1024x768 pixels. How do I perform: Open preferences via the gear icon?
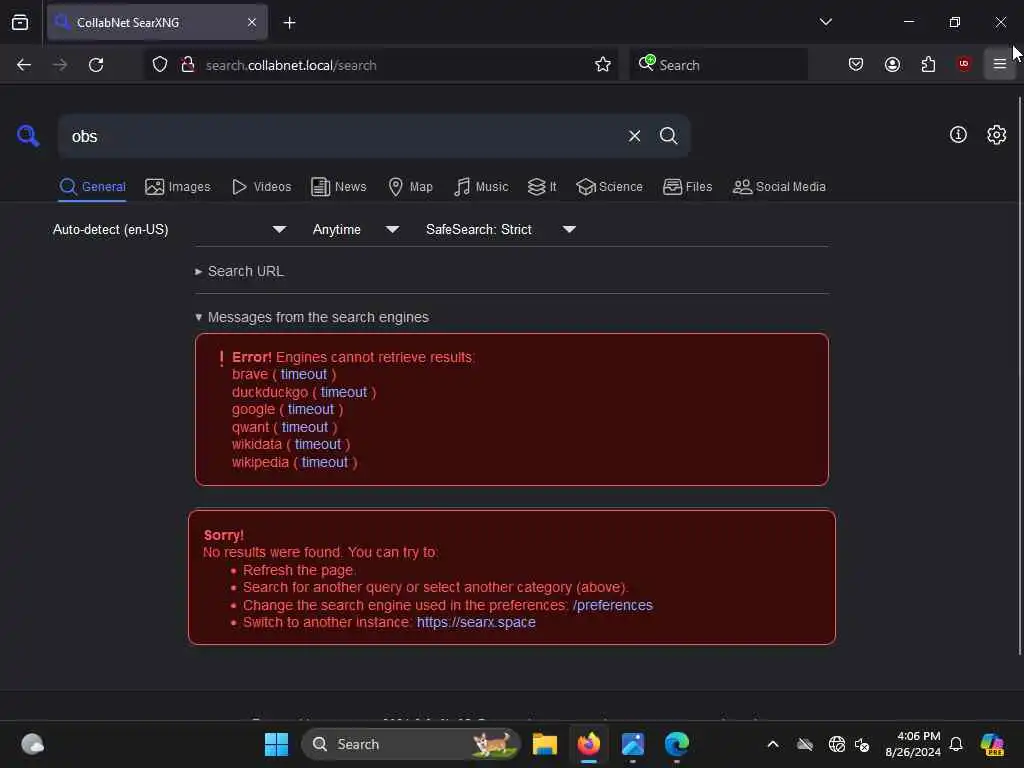(996, 135)
